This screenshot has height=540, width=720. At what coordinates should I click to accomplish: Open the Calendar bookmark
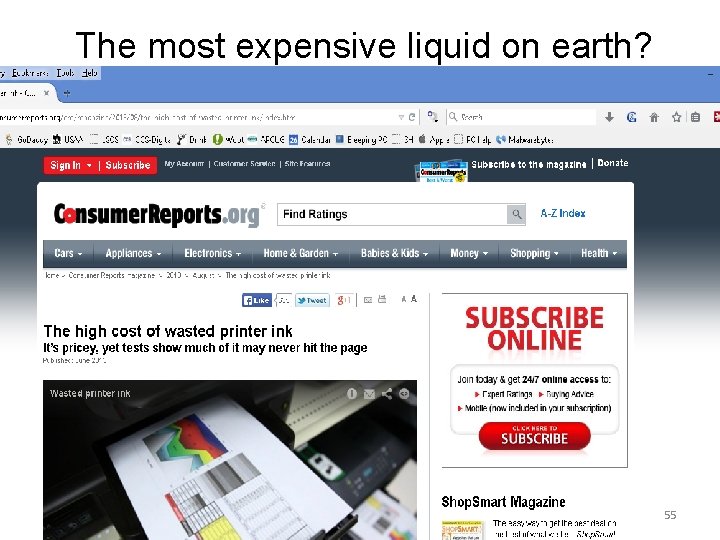tap(310, 139)
